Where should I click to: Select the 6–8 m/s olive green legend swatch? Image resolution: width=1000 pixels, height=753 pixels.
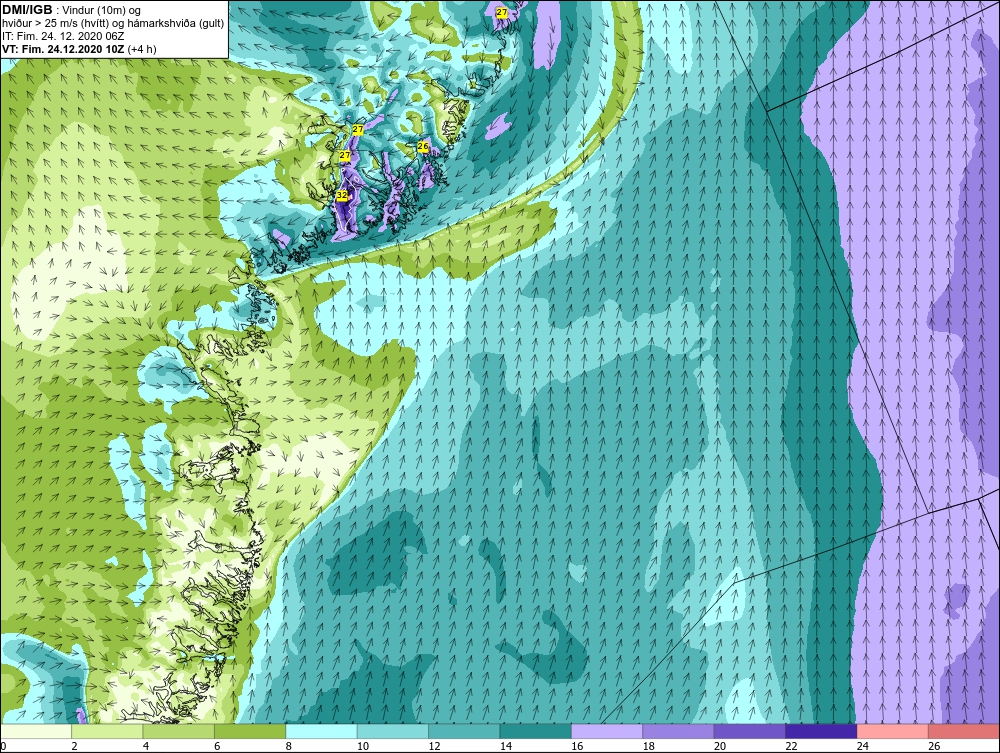click(250, 731)
